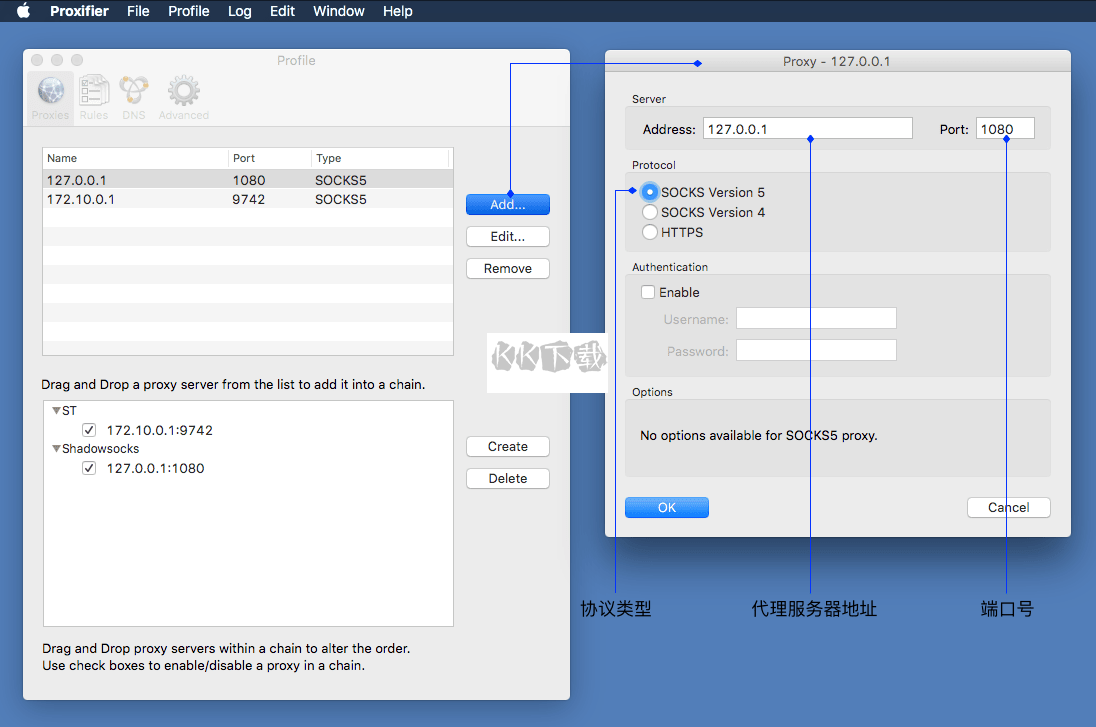Image resolution: width=1096 pixels, height=727 pixels.
Task: Toggle the 127.0.0.1:1080 chain checkbox
Action: [x=90, y=468]
